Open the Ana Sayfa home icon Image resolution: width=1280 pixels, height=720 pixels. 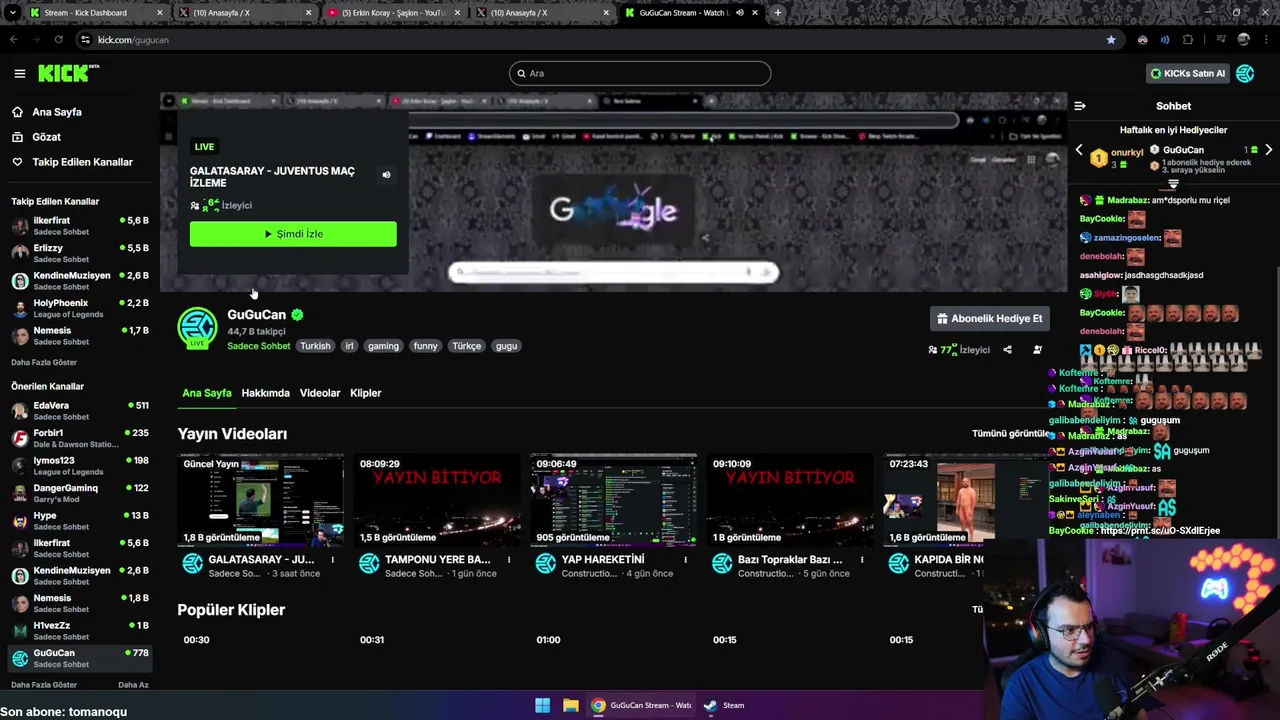(17, 112)
